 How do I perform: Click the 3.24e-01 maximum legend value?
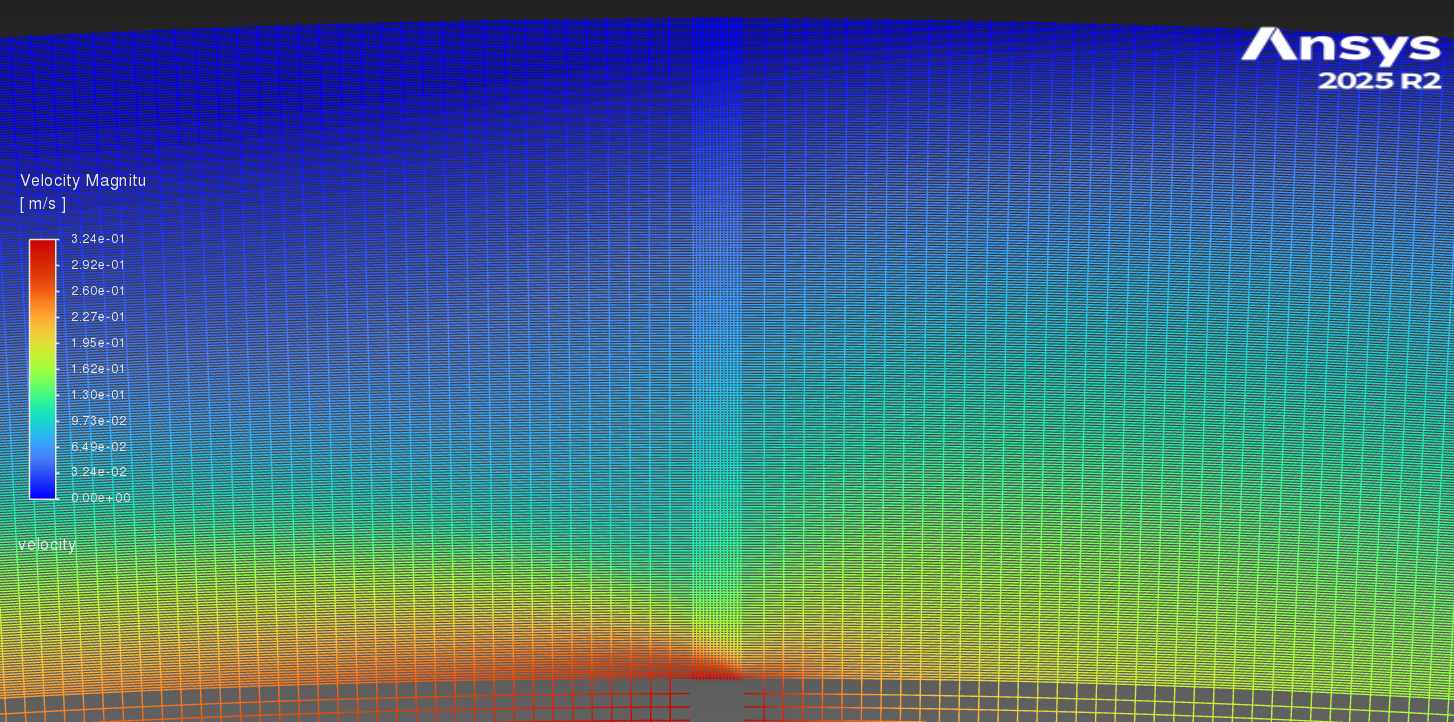coord(98,239)
